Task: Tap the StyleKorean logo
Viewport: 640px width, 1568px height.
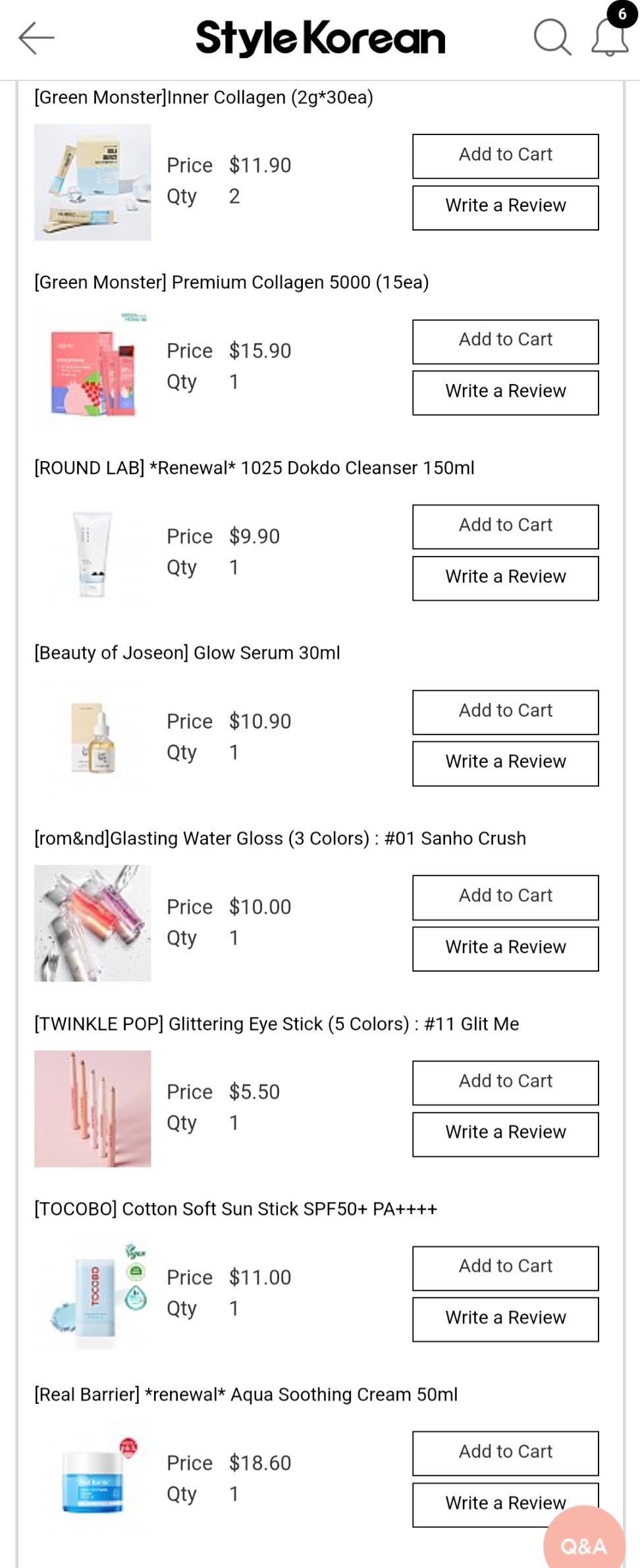Action: pyautogui.click(x=321, y=38)
